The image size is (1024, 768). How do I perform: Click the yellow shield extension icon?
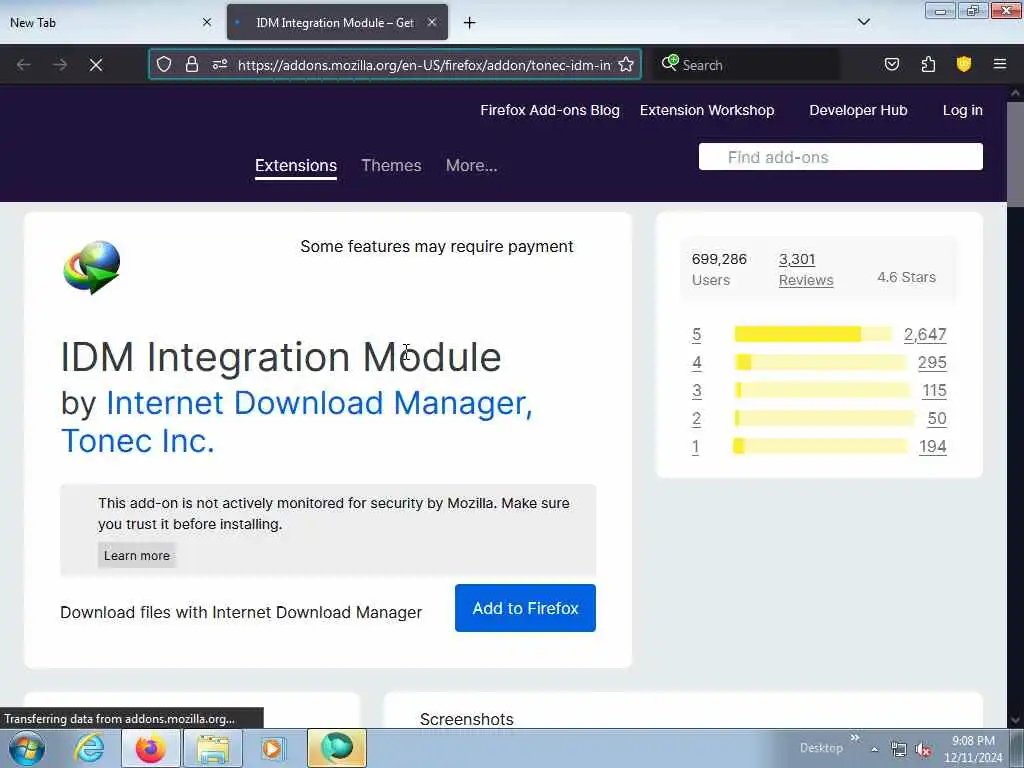pyautogui.click(x=964, y=64)
